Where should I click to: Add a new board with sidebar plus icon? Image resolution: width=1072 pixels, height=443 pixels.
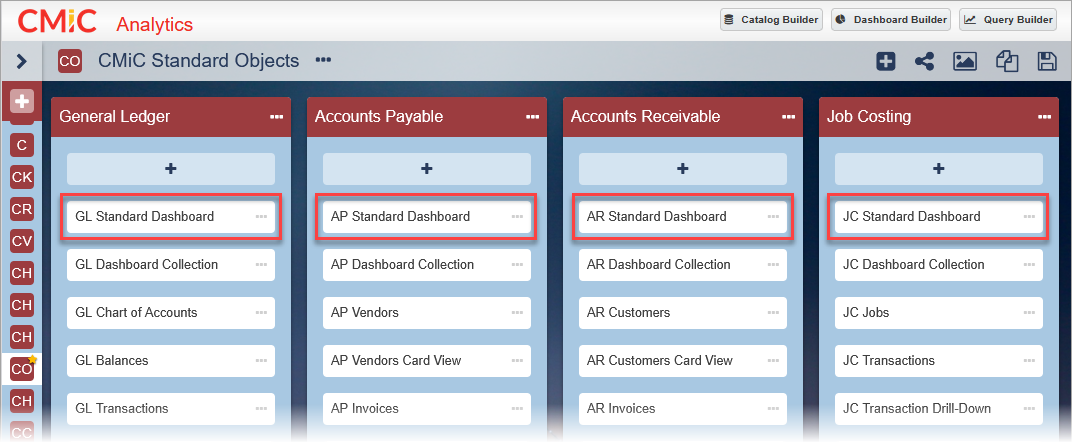(x=22, y=102)
